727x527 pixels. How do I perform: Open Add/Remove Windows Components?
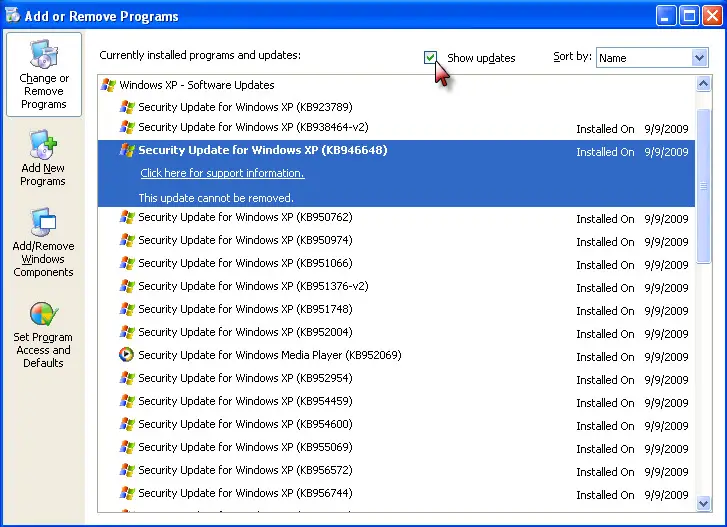click(43, 242)
